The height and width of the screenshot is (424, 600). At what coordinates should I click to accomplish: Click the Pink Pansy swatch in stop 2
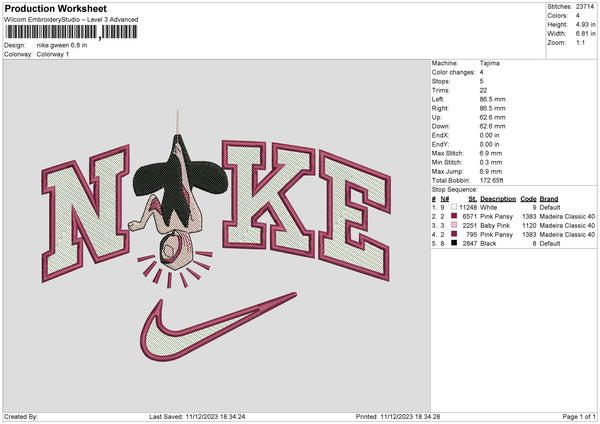pos(454,216)
